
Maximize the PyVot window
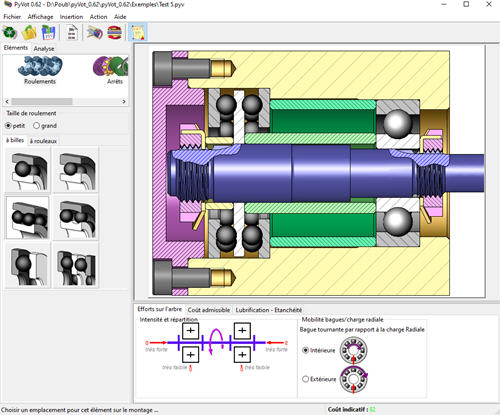(x=466, y=4)
